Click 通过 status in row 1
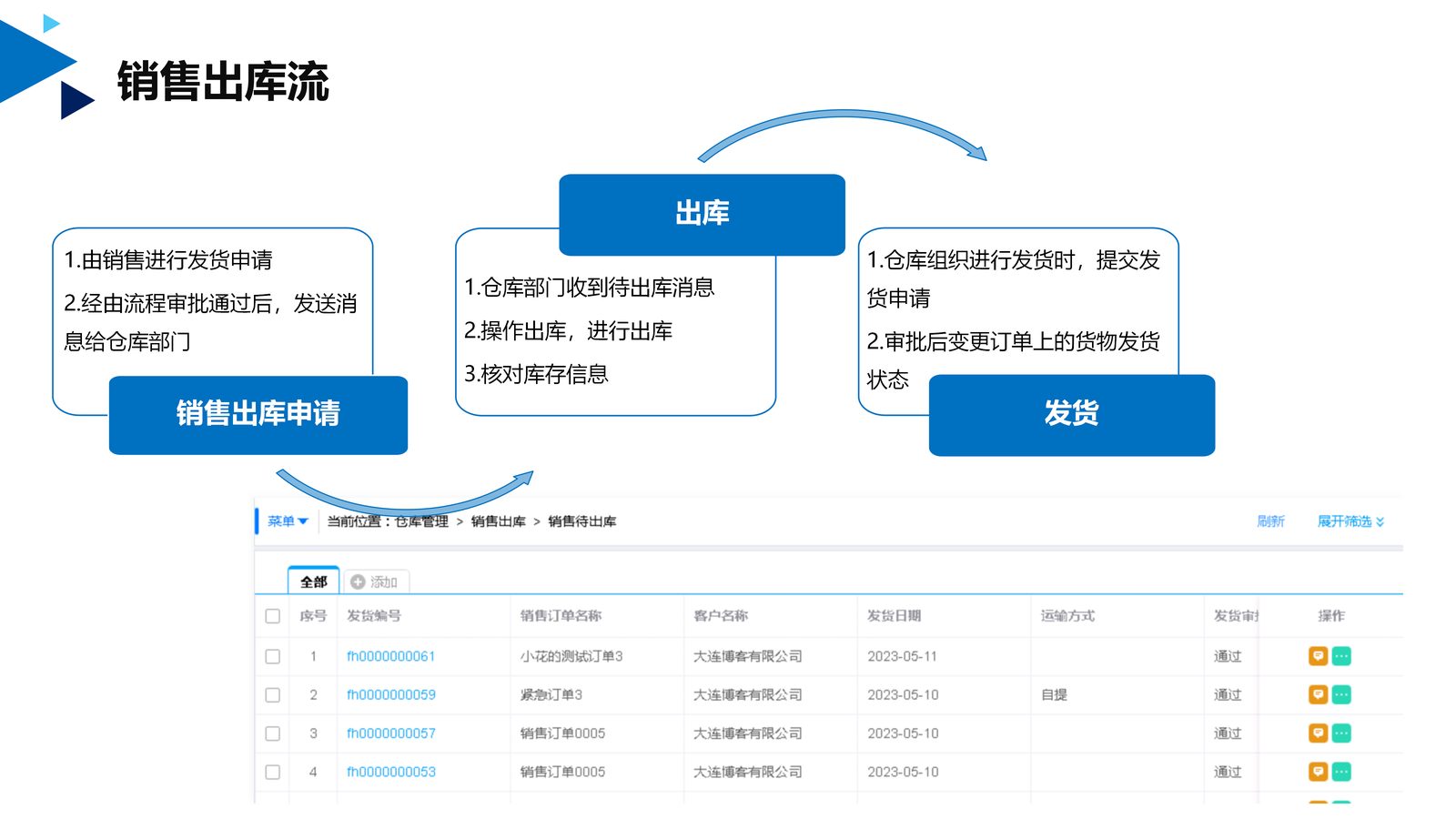The height and width of the screenshot is (819, 1456). (x=1228, y=656)
